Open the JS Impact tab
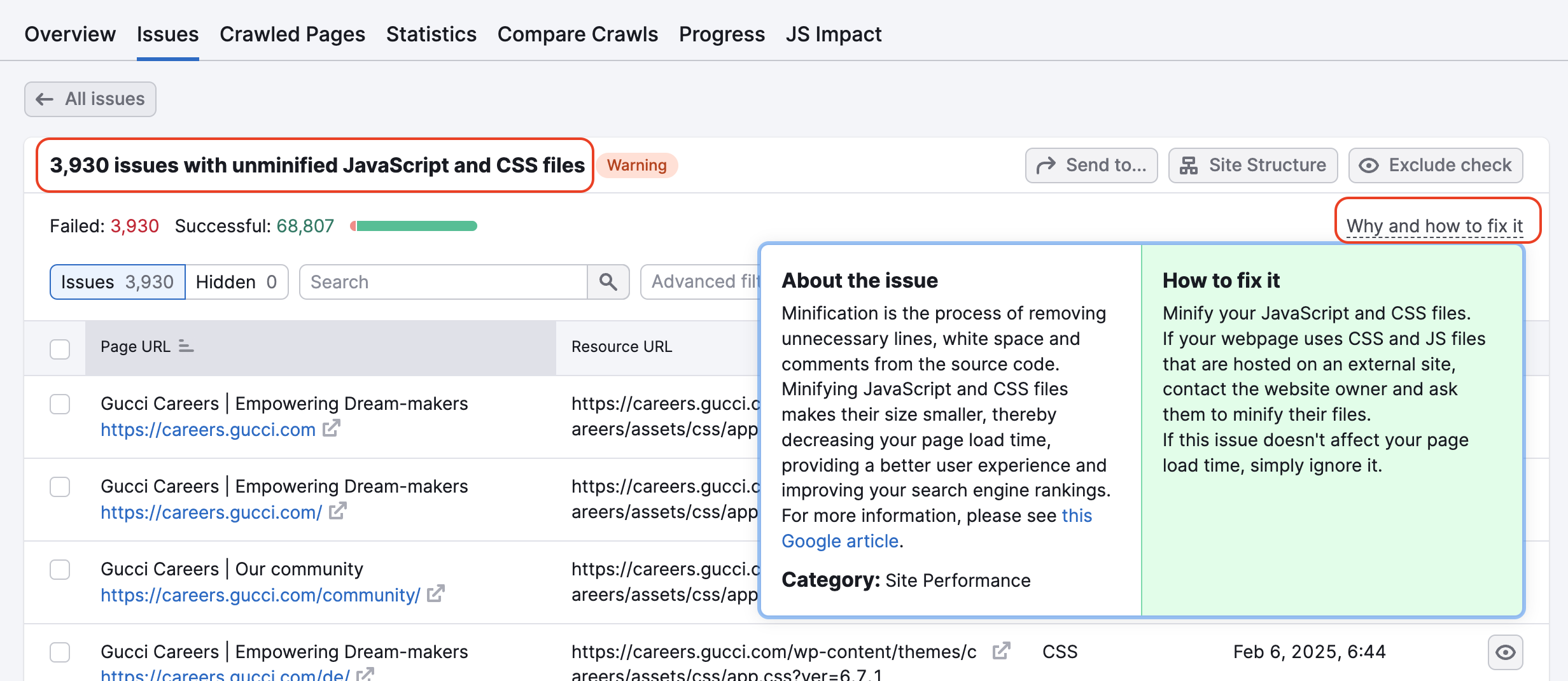The height and width of the screenshot is (681, 1568). pyautogui.click(x=834, y=34)
